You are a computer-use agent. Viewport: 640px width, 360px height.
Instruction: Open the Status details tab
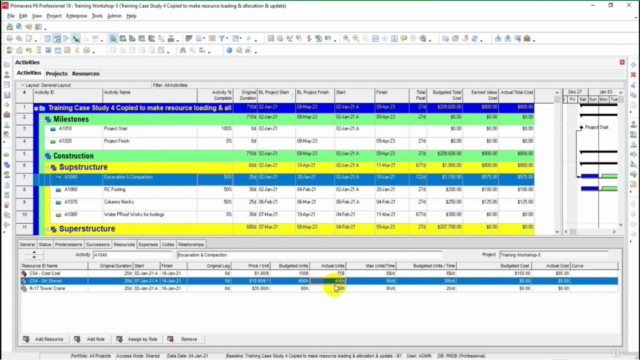pos(44,244)
